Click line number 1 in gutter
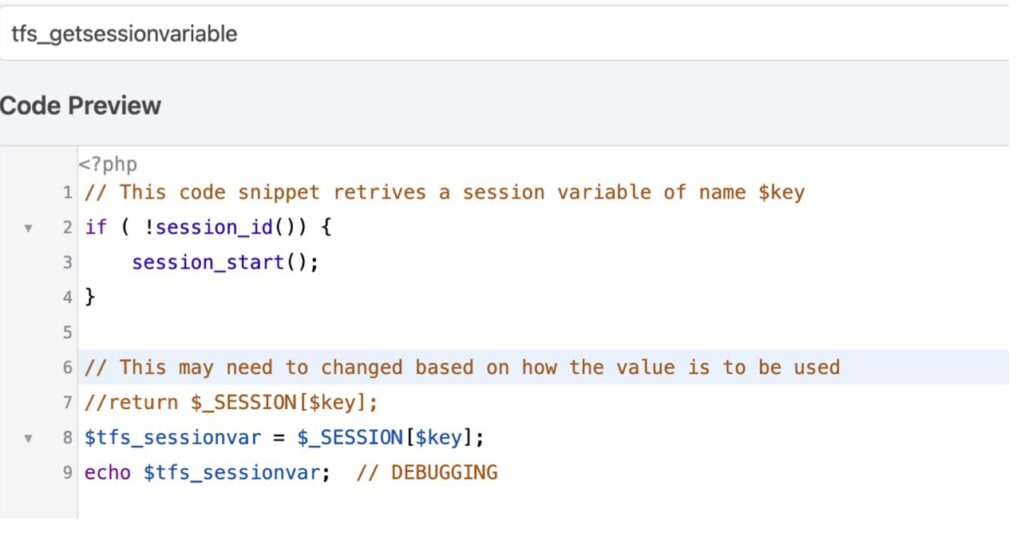 click(67, 192)
